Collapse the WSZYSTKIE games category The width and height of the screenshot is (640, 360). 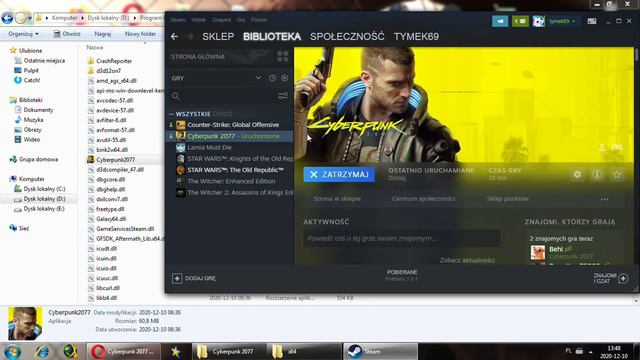(171, 114)
